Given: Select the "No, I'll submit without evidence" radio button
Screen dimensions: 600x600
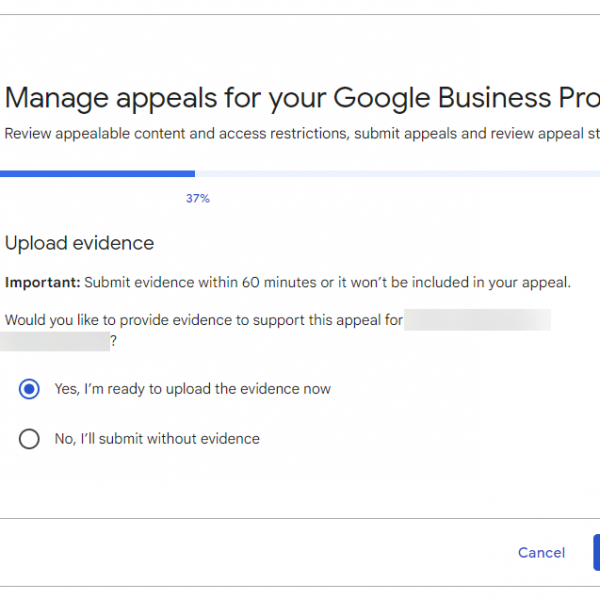Looking at the screenshot, I should (29, 439).
